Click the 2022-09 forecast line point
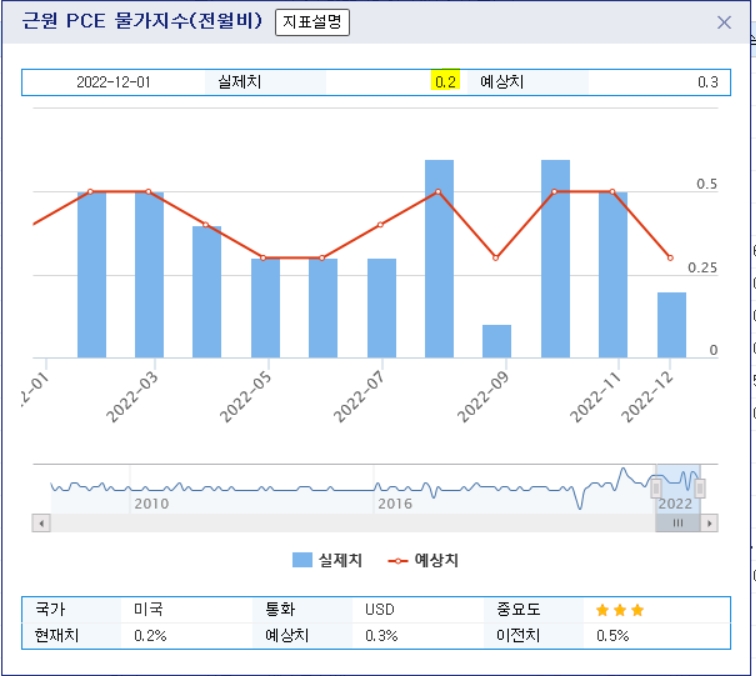 (496, 258)
